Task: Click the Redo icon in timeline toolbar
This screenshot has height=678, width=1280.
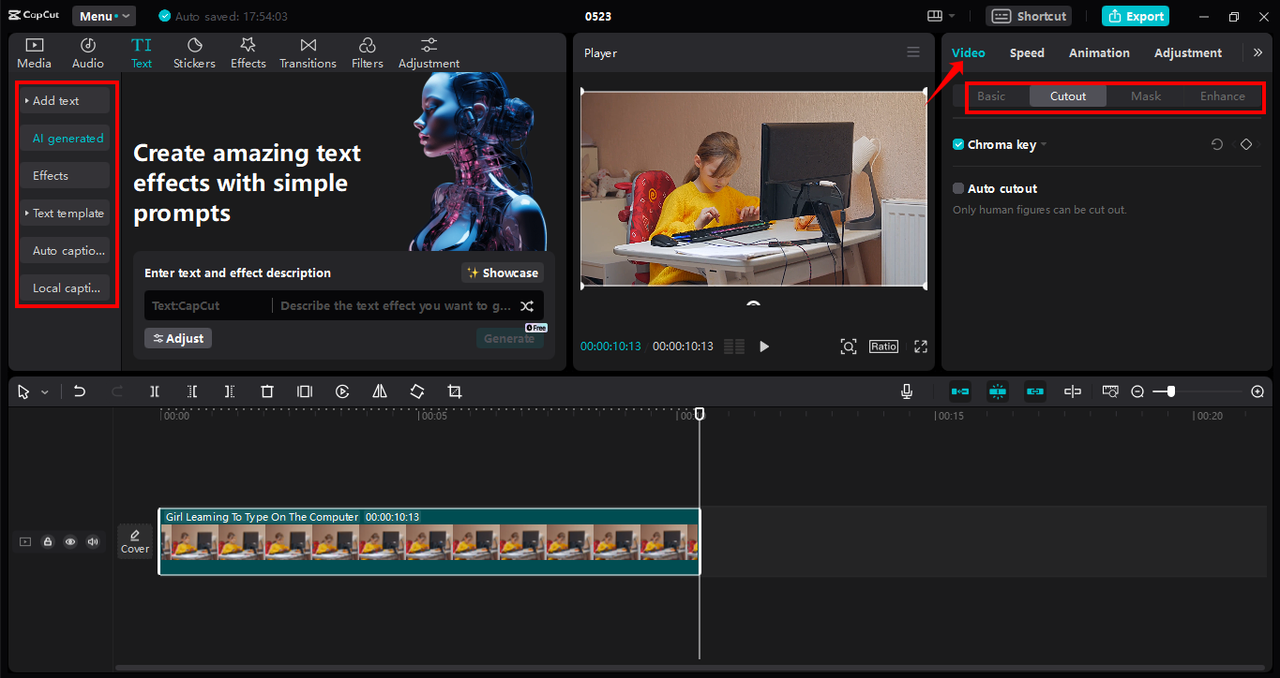Action: pyautogui.click(x=117, y=392)
